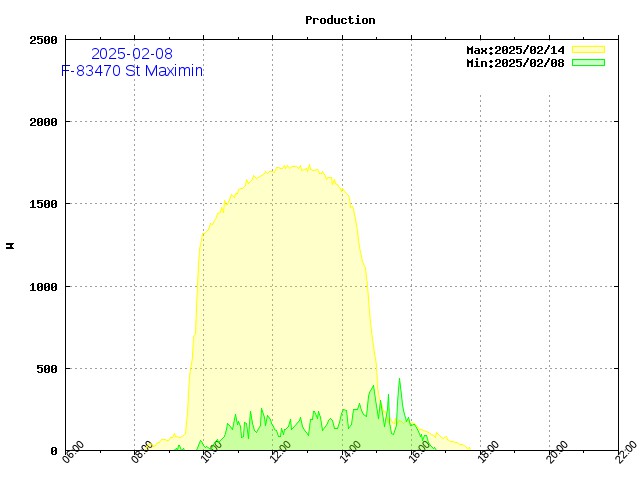Click the 2500 y-axis tick label

43,40
